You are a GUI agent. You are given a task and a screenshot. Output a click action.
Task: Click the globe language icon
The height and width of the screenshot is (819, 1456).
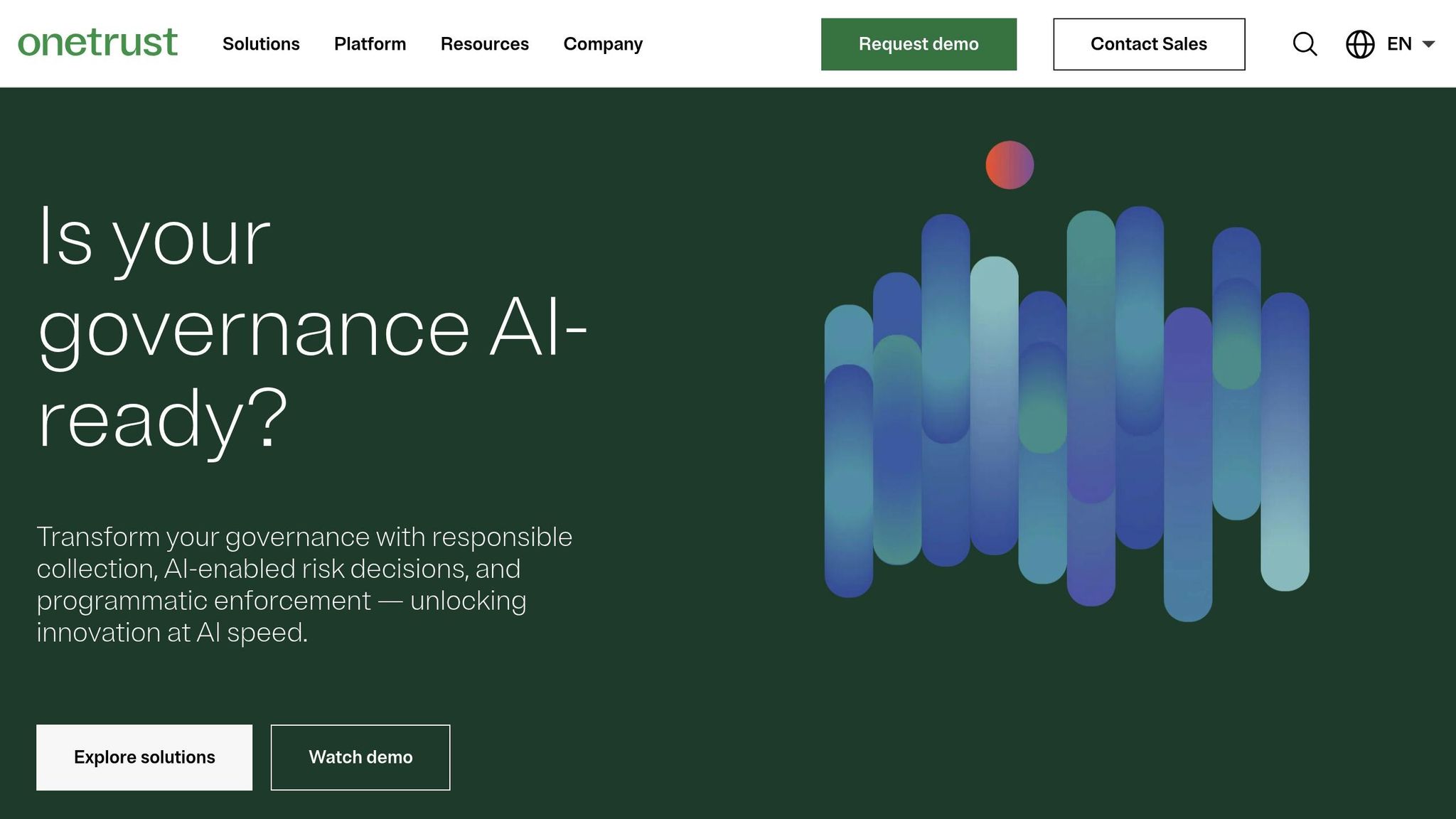(x=1359, y=44)
